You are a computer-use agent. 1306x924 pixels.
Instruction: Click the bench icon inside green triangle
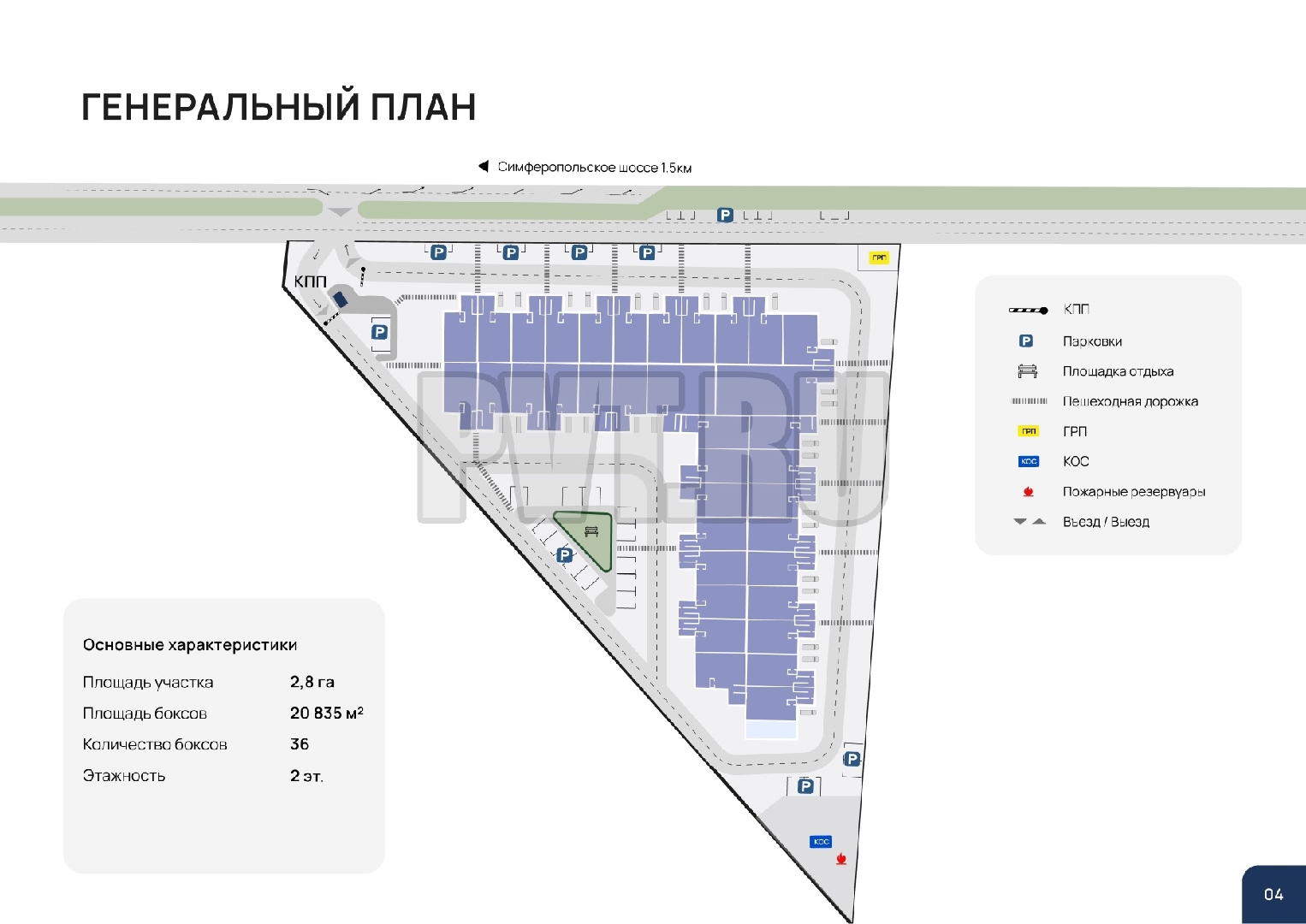click(x=591, y=532)
